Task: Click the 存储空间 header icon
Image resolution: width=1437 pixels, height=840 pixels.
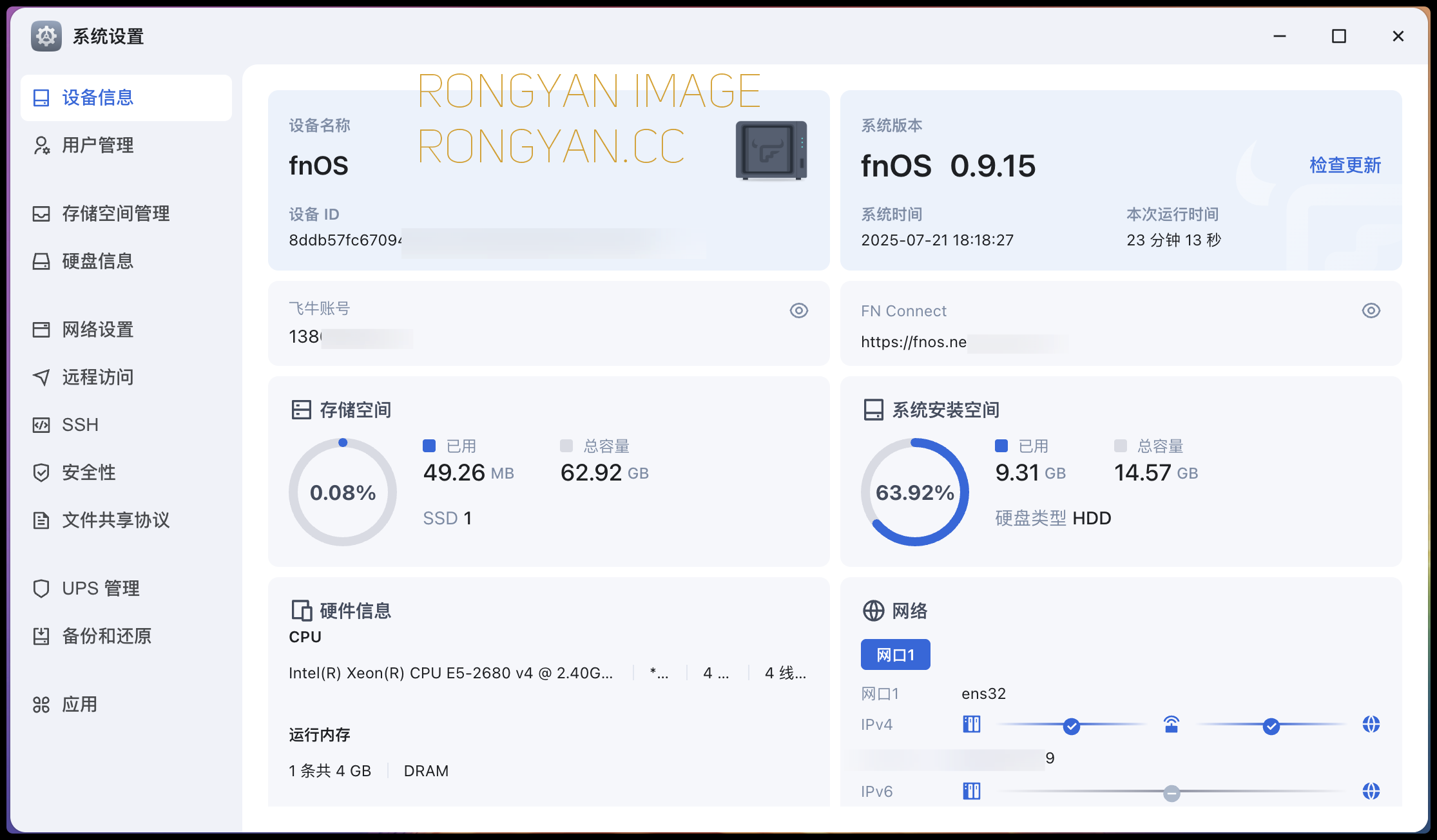Action: click(302, 410)
